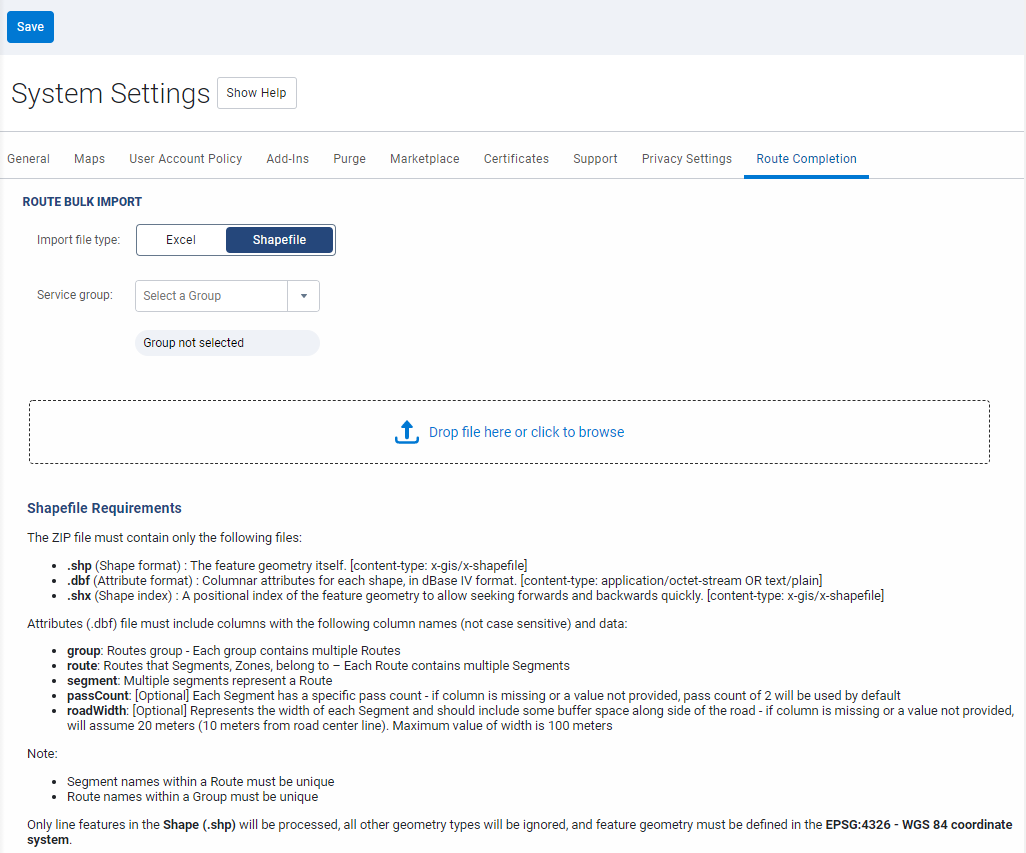Screen dimensions: 1026x853
Task: Open the Marketplace tab
Action: pos(424,159)
